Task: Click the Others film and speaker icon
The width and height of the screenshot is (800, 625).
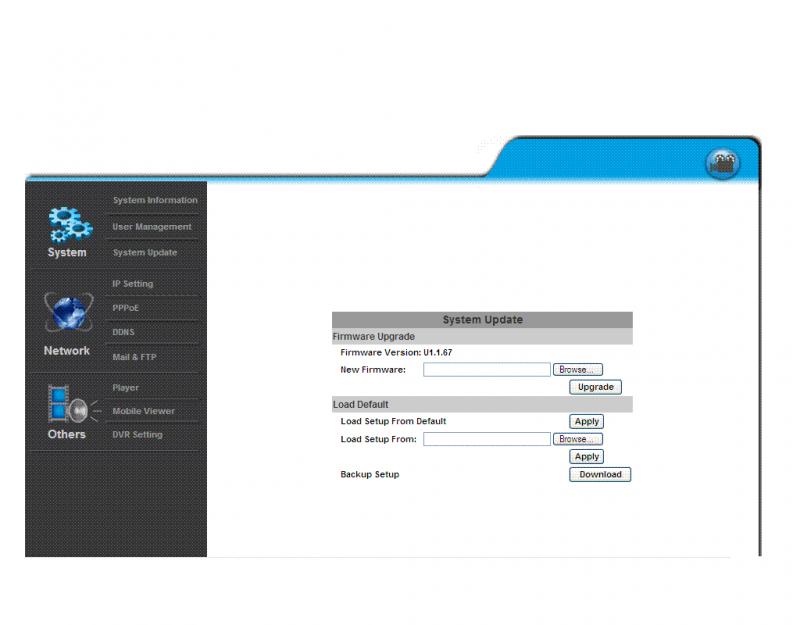Action: (x=70, y=404)
